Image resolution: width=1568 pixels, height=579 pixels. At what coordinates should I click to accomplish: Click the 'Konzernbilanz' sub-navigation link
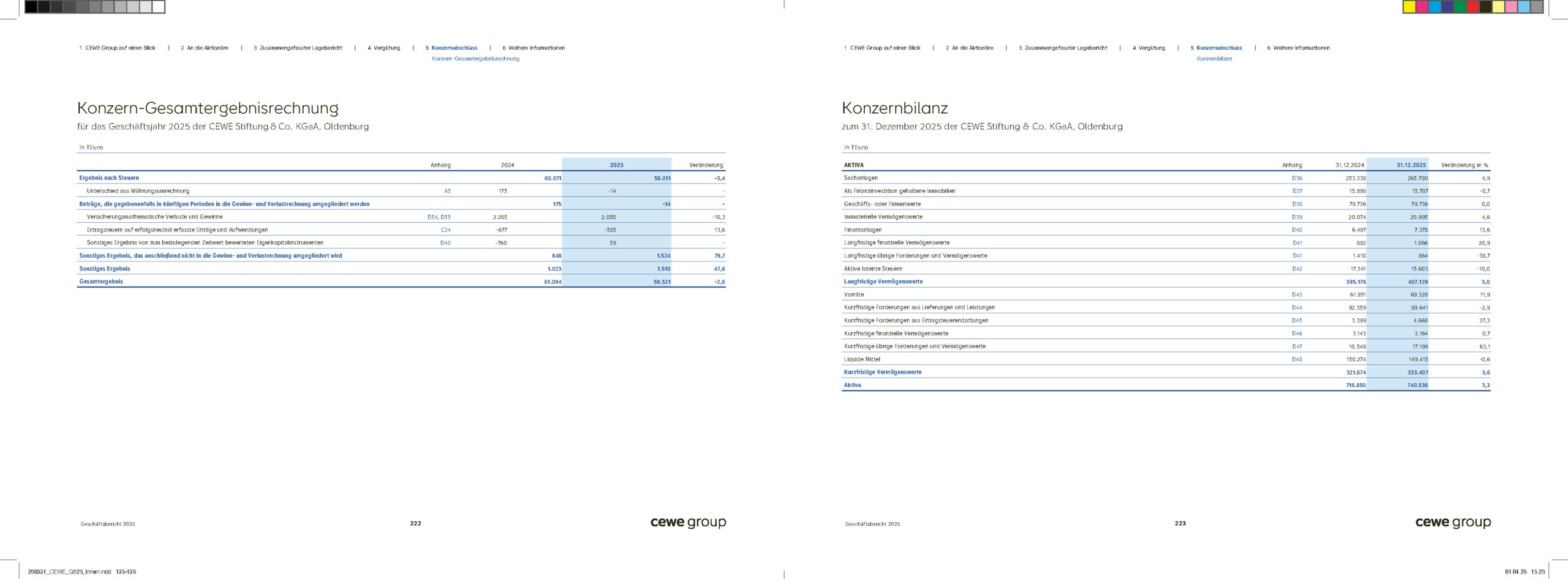tap(1214, 59)
